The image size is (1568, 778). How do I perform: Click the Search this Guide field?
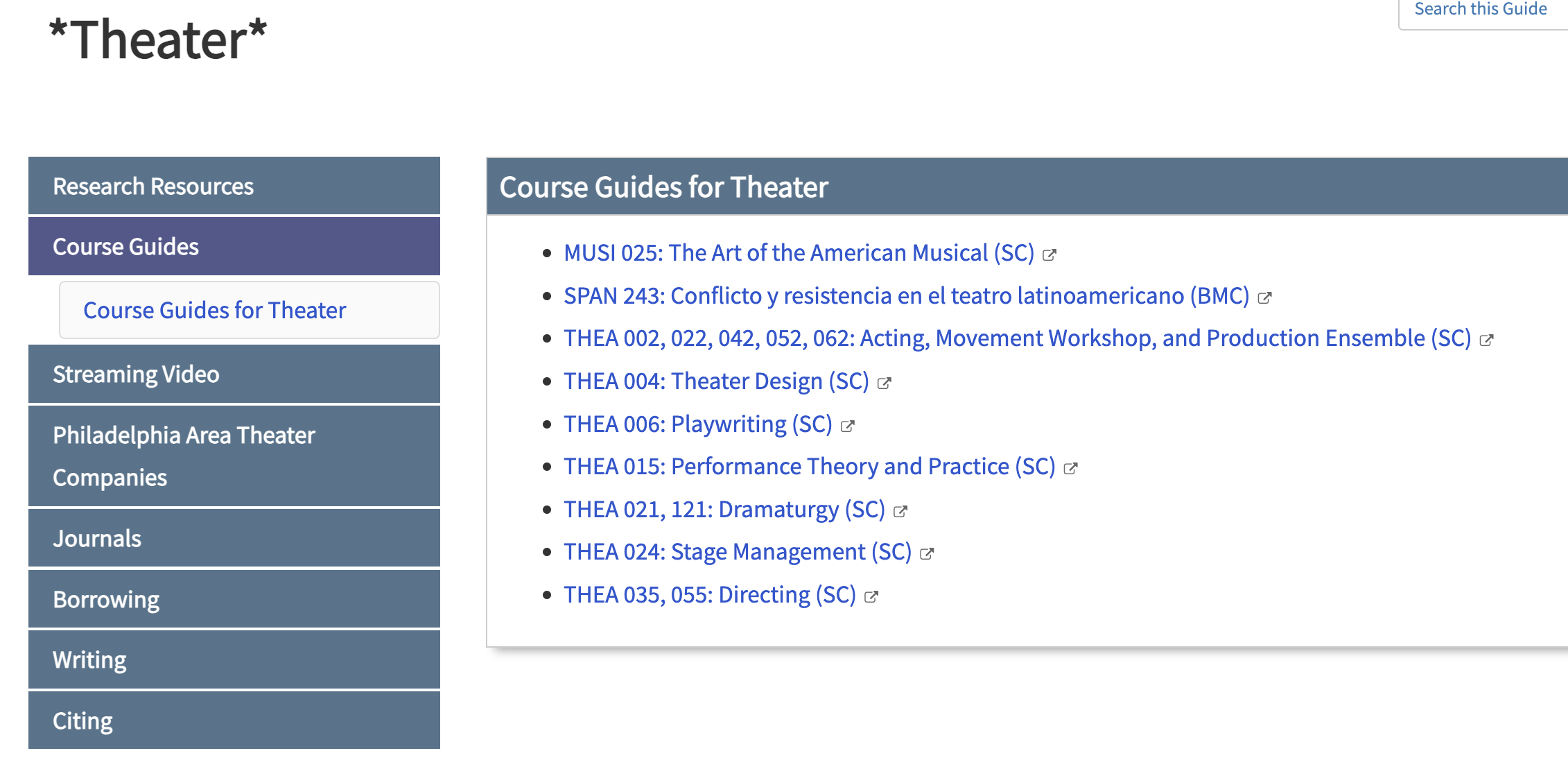pos(1481,10)
